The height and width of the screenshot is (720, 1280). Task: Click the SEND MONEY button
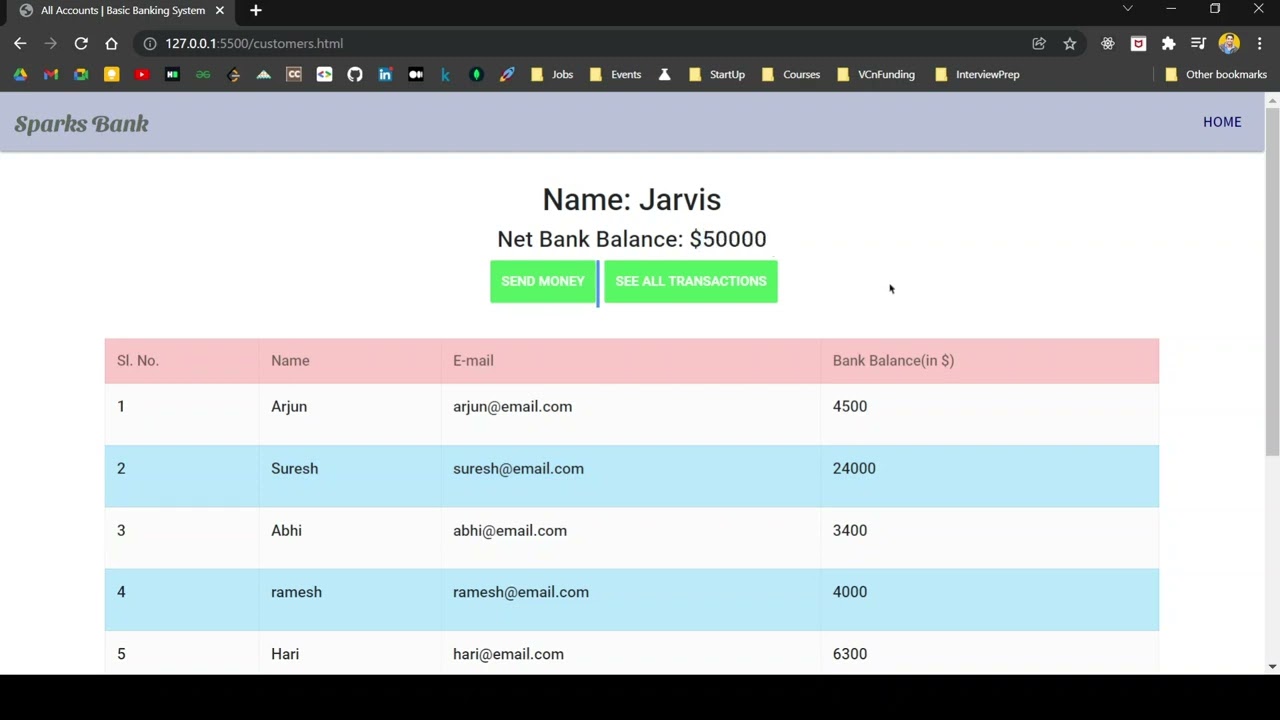[x=543, y=281]
